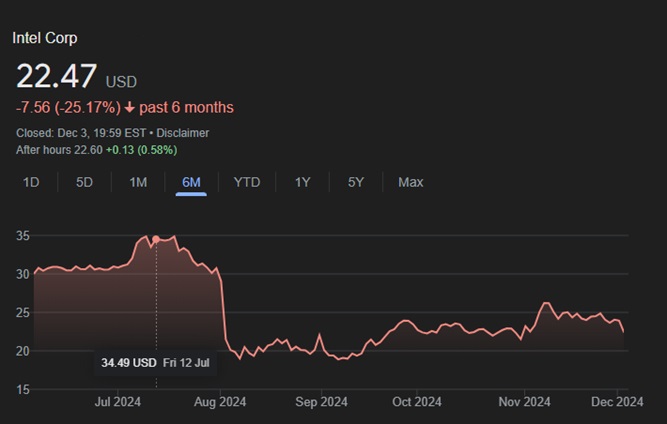Click the 35 y-axis label

23,236
